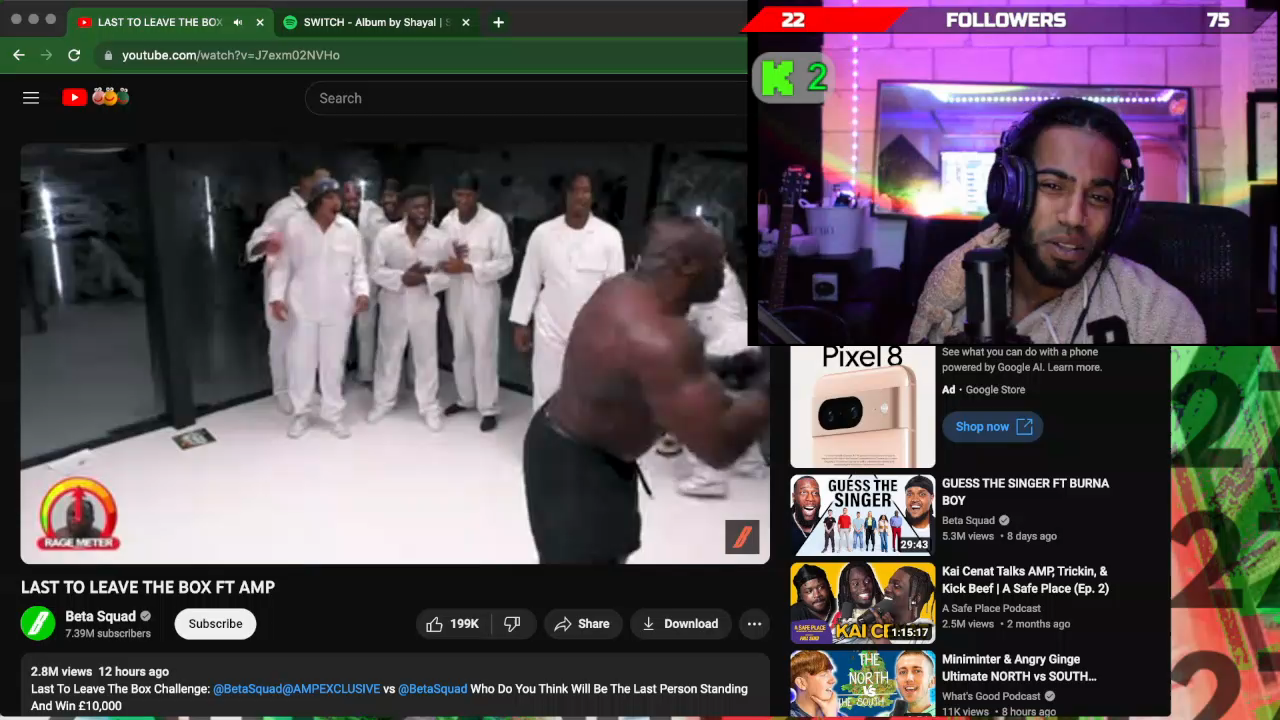Go back with browser back arrow
This screenshot has height=720, width=1280.
tap(18, 55)
